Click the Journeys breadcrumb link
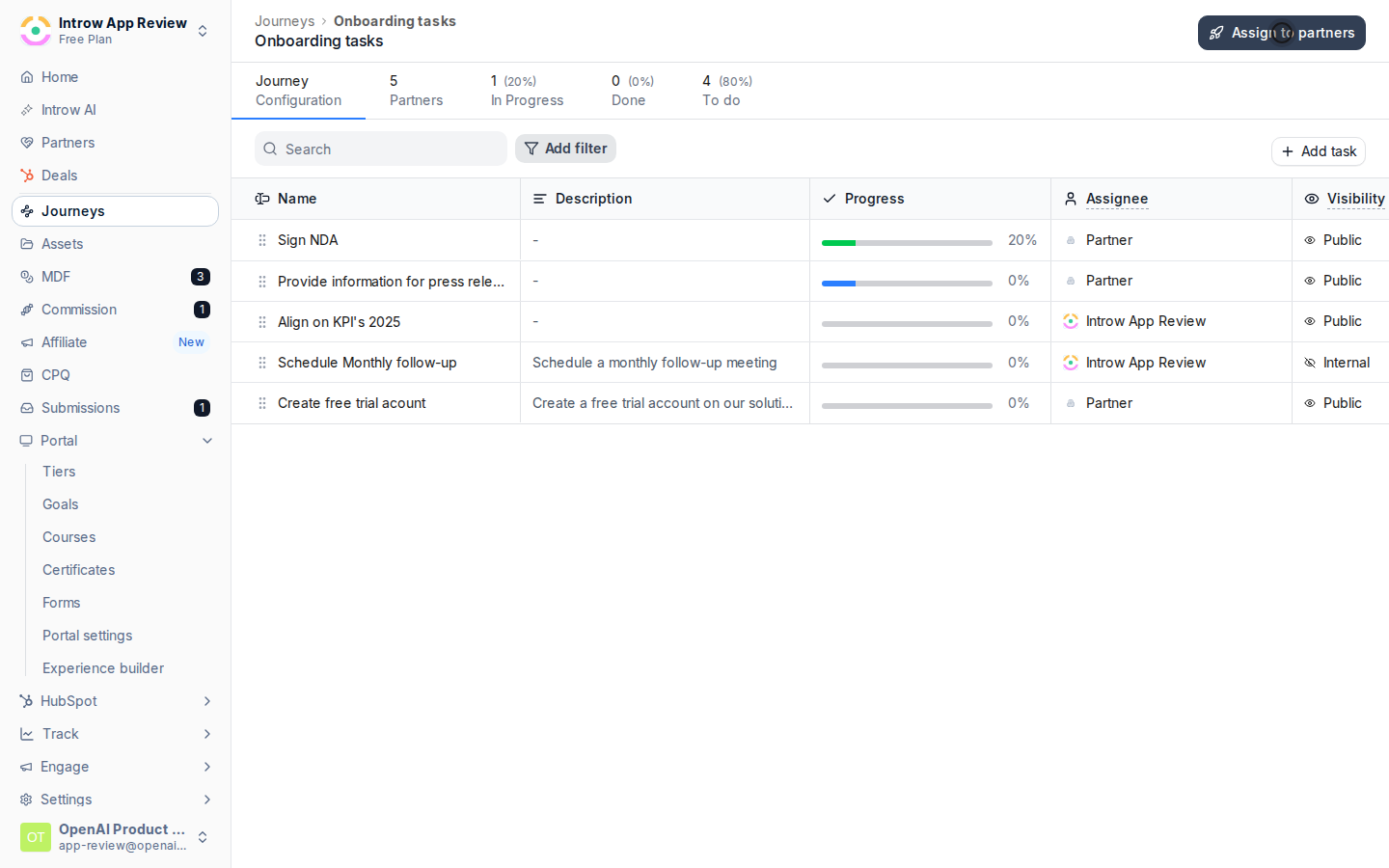The image size is (1389, 868). 285,21
